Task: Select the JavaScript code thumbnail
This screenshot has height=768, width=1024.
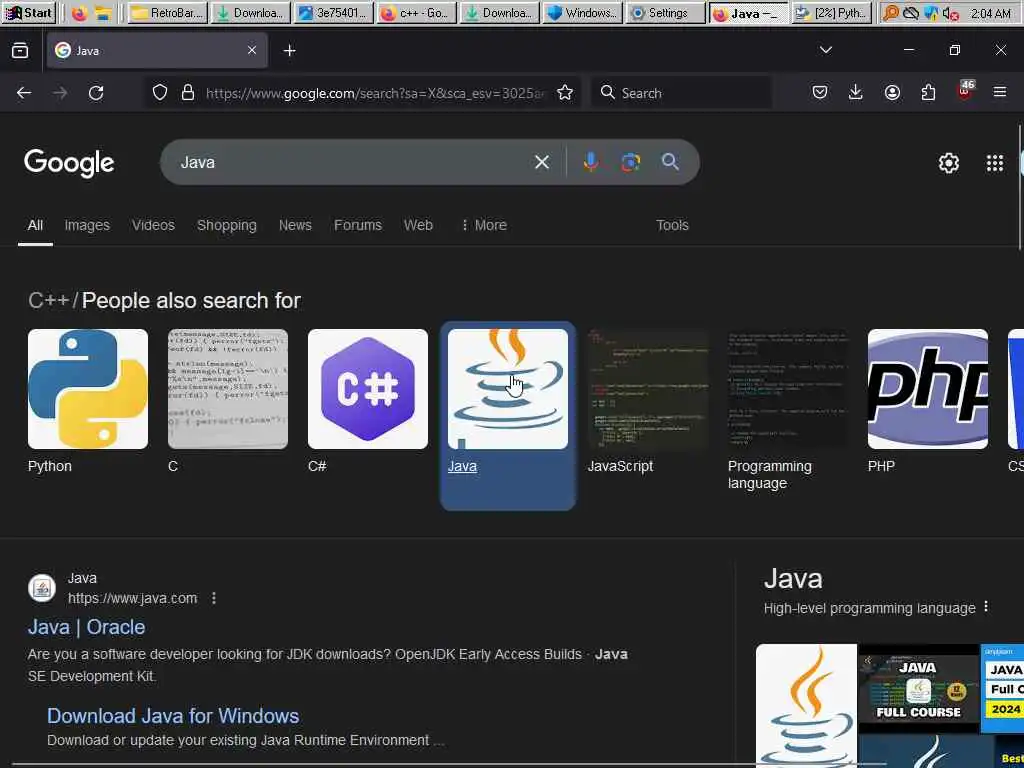Action: (x=648, y=389)
